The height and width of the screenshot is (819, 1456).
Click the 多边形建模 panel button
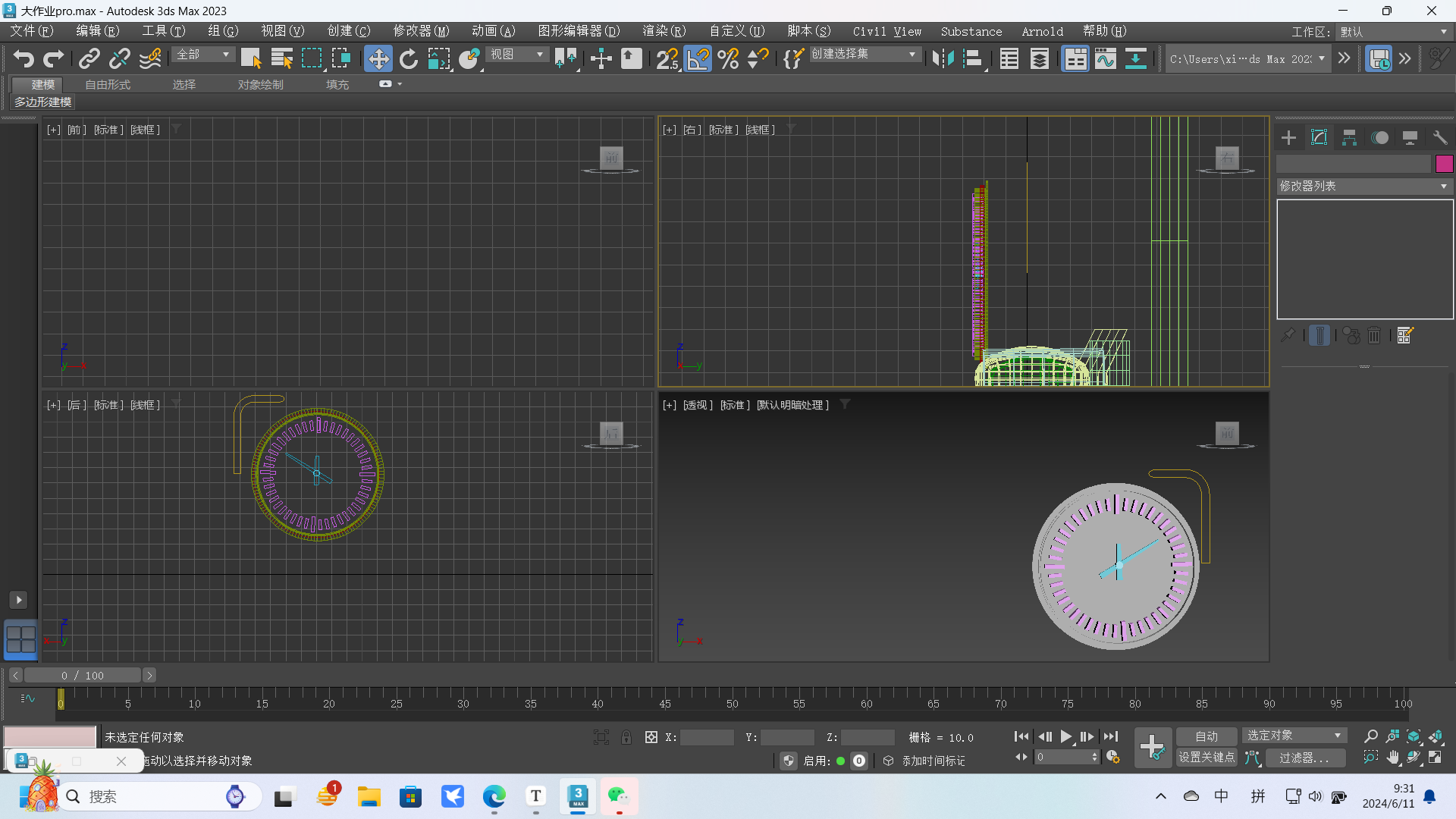click(x=43, y=102)
